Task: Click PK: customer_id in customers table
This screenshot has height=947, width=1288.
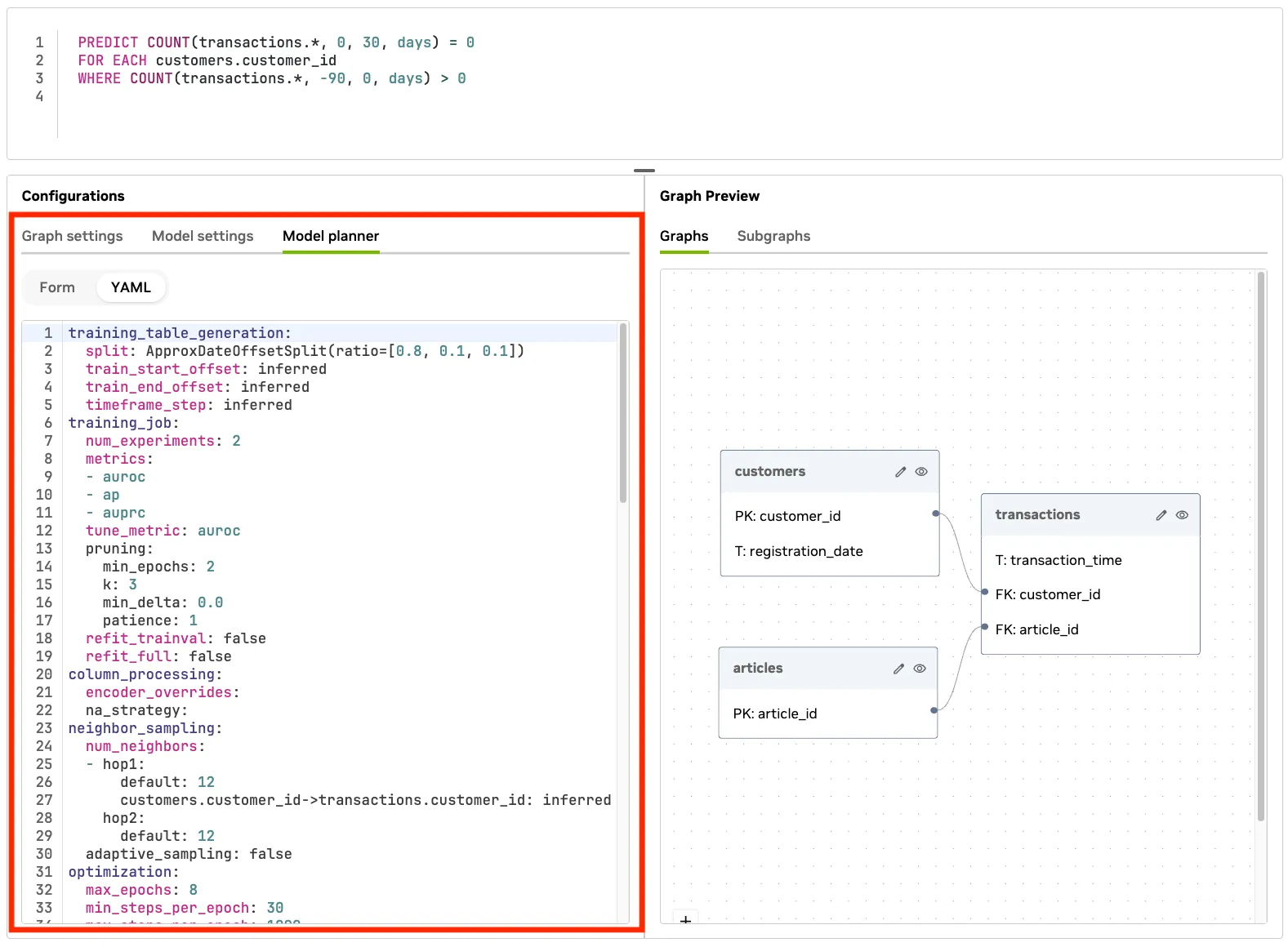Action: pos(787,516)
